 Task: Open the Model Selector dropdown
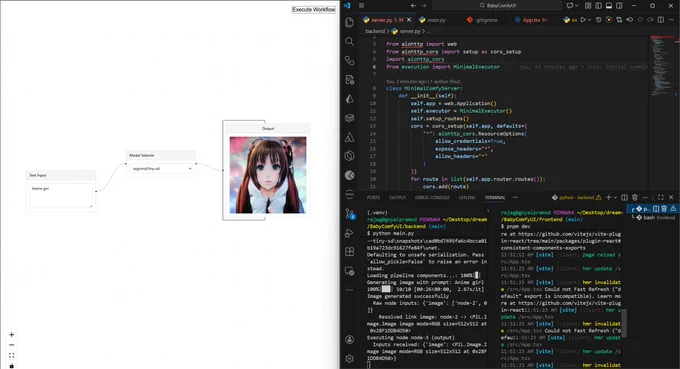[x=161, y=169]
